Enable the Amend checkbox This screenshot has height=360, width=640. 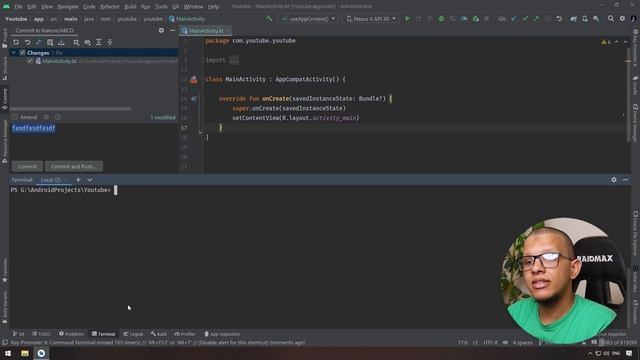tap(15, 117)
